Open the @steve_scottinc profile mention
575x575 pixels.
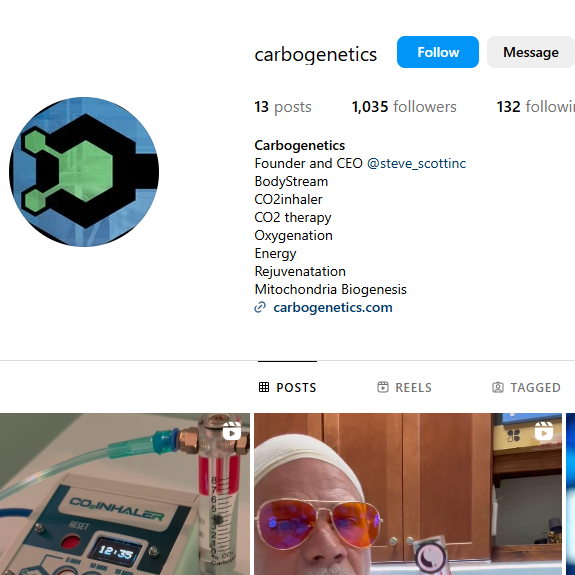coord(416,163)
